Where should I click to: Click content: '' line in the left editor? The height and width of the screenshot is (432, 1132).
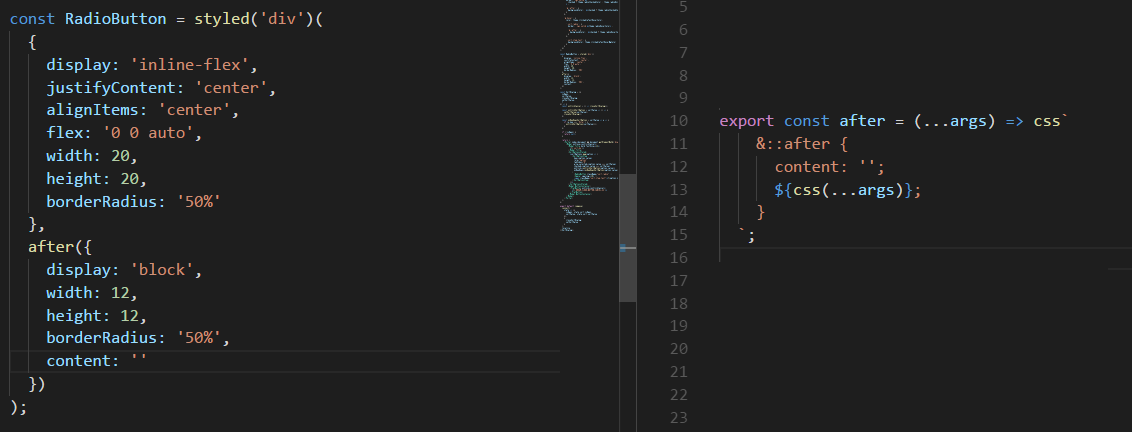[97, 360]
